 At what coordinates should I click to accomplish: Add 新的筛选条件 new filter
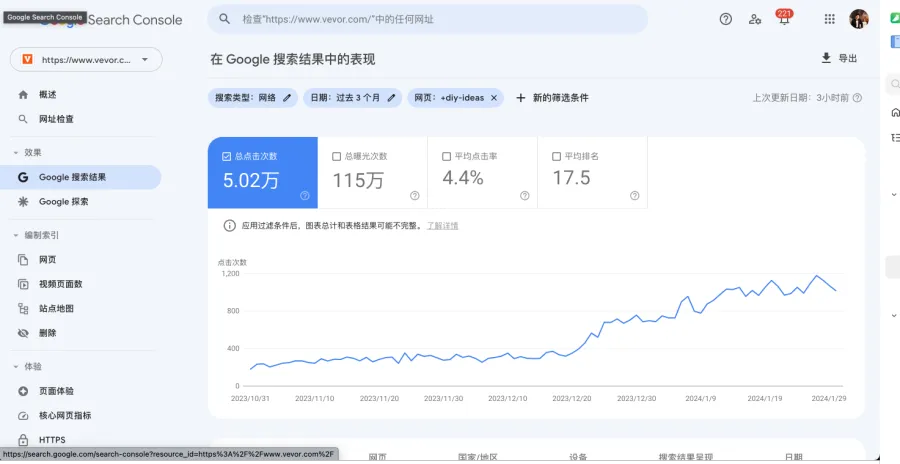pos(553,98)
